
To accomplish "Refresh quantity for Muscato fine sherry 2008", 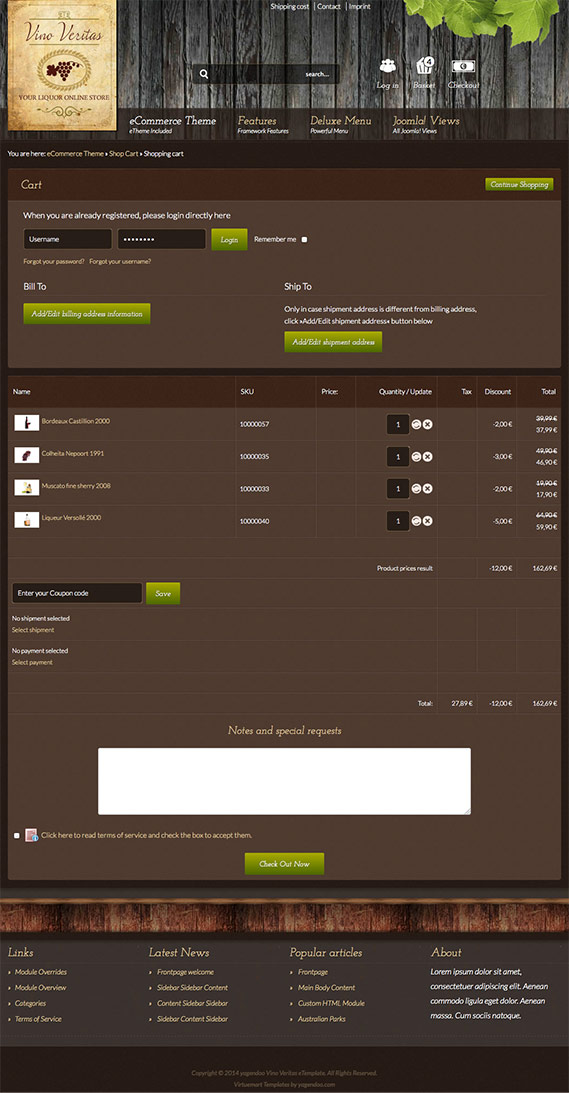I will click(416, 489).
